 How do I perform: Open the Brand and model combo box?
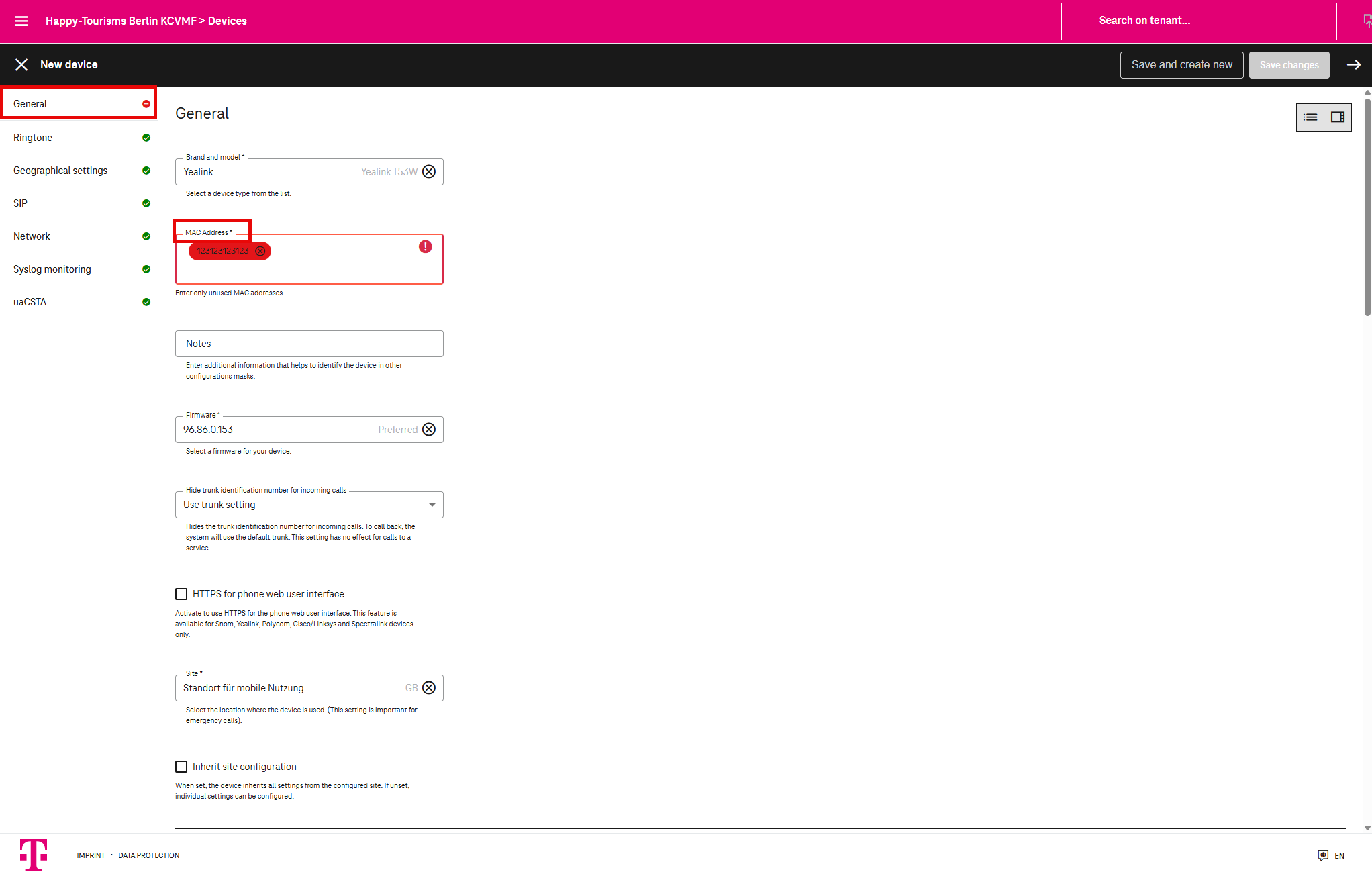click(268, 172)
